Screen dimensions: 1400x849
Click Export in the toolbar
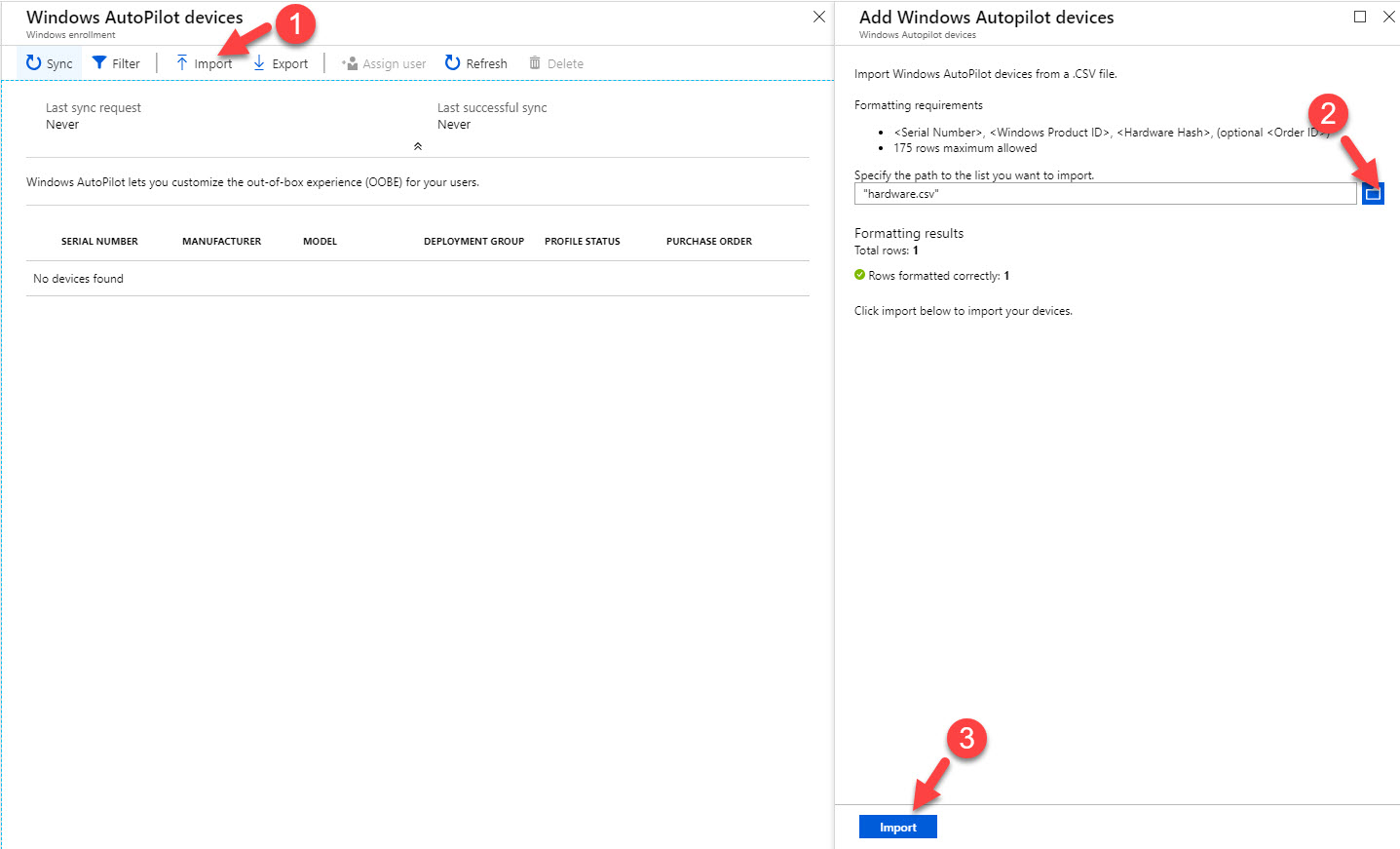(281, 63)
